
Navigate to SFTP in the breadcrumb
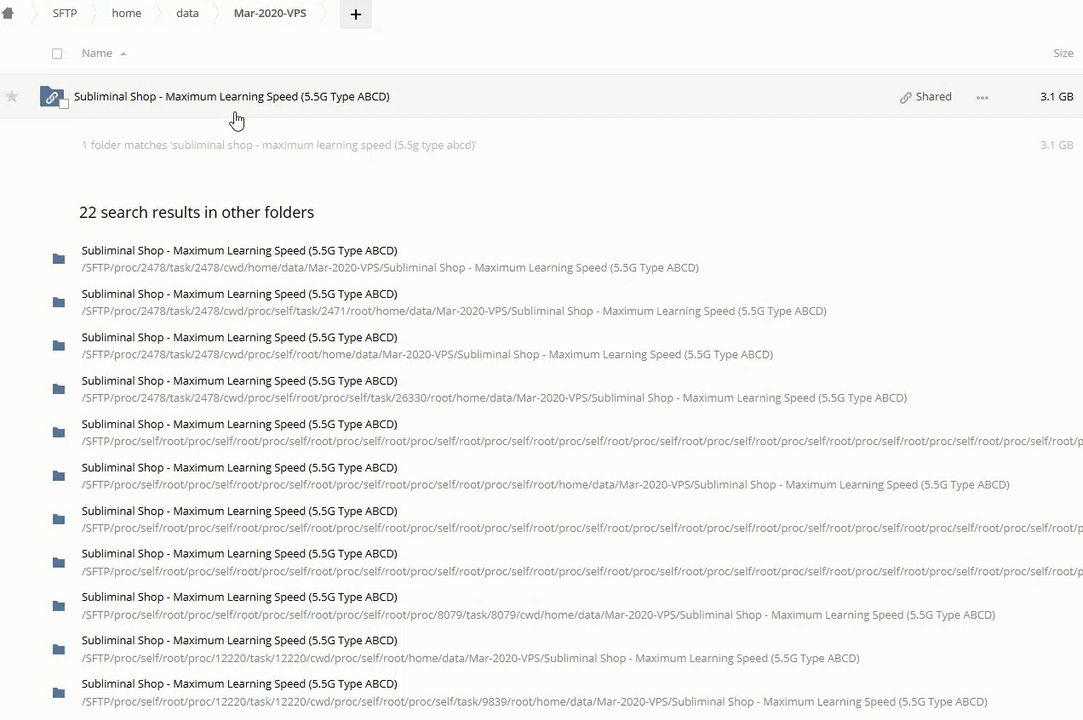(64, 13)
